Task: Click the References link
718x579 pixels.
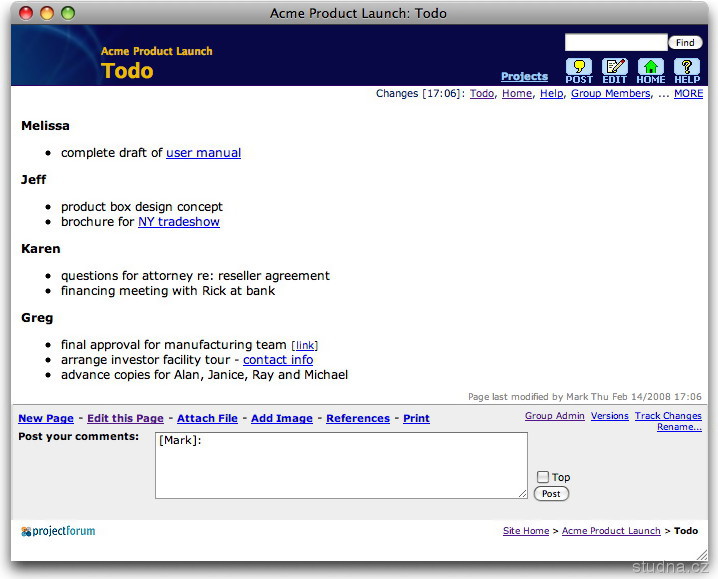Action: tap(358, 418)
